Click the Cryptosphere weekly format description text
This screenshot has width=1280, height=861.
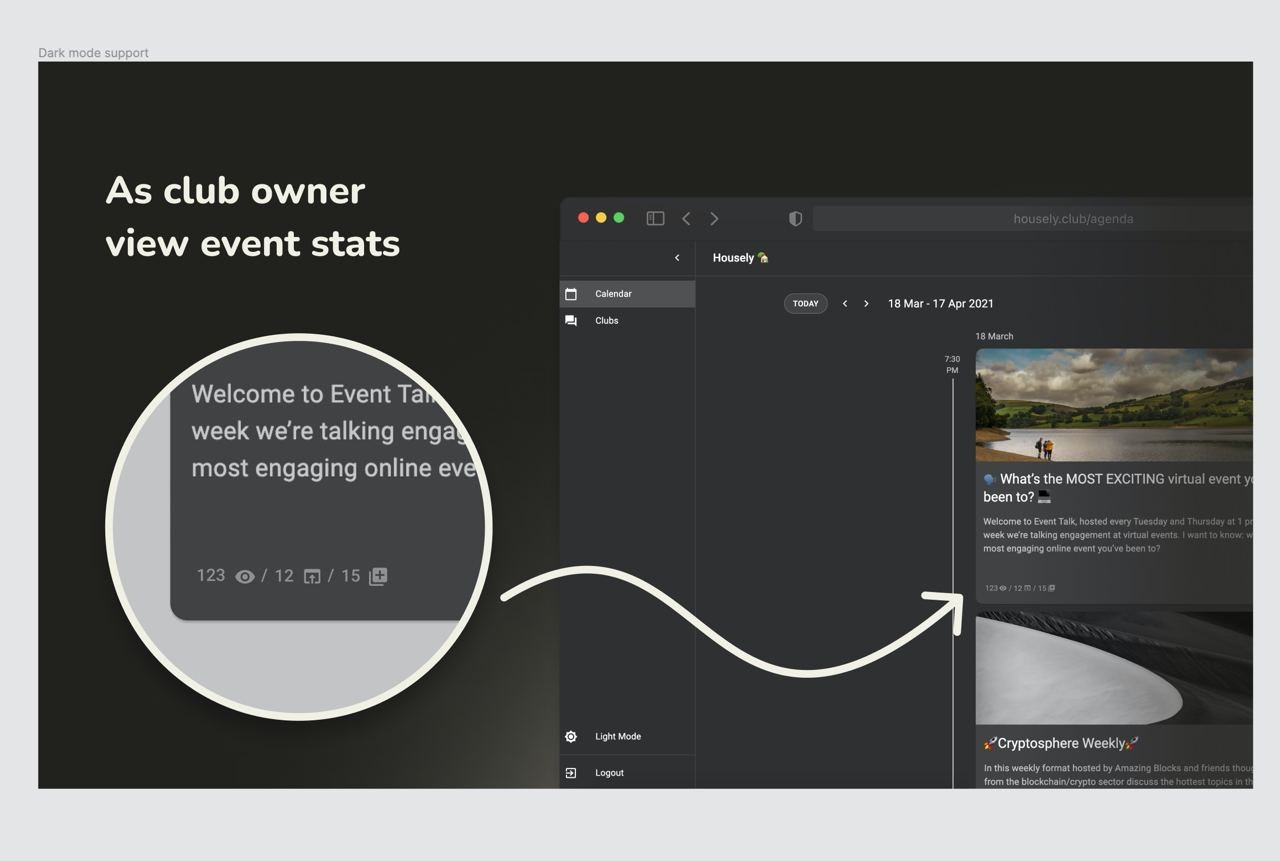[1118, 775]
